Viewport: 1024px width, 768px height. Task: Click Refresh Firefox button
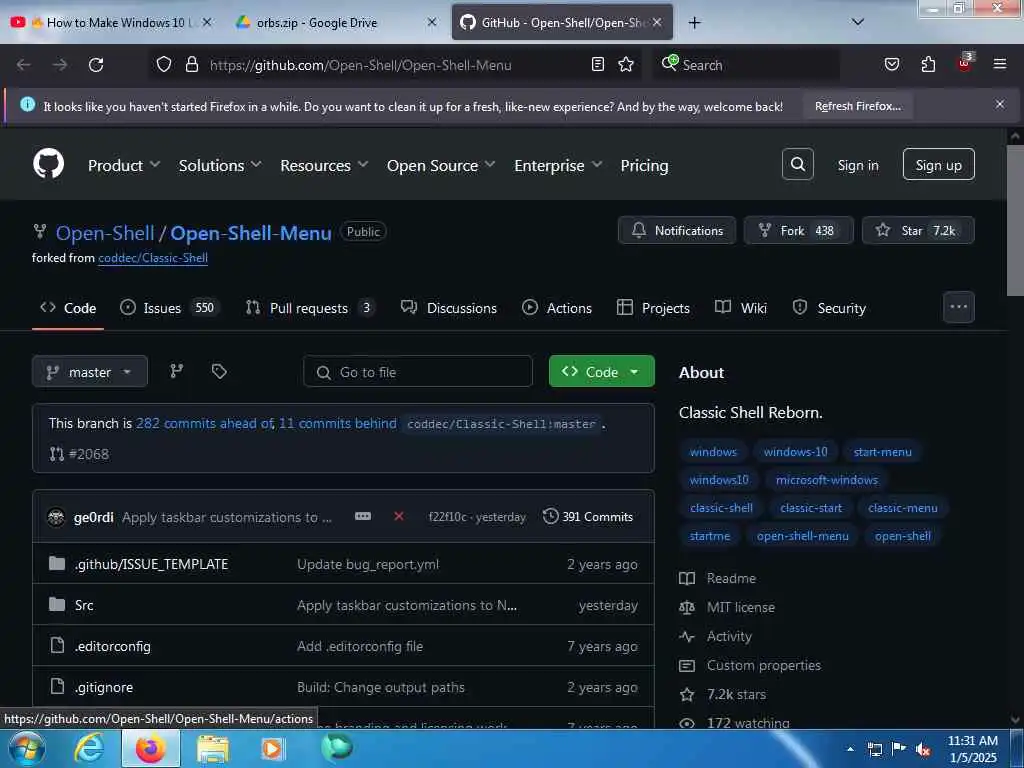pyautogui.click(x=857, y=106)
